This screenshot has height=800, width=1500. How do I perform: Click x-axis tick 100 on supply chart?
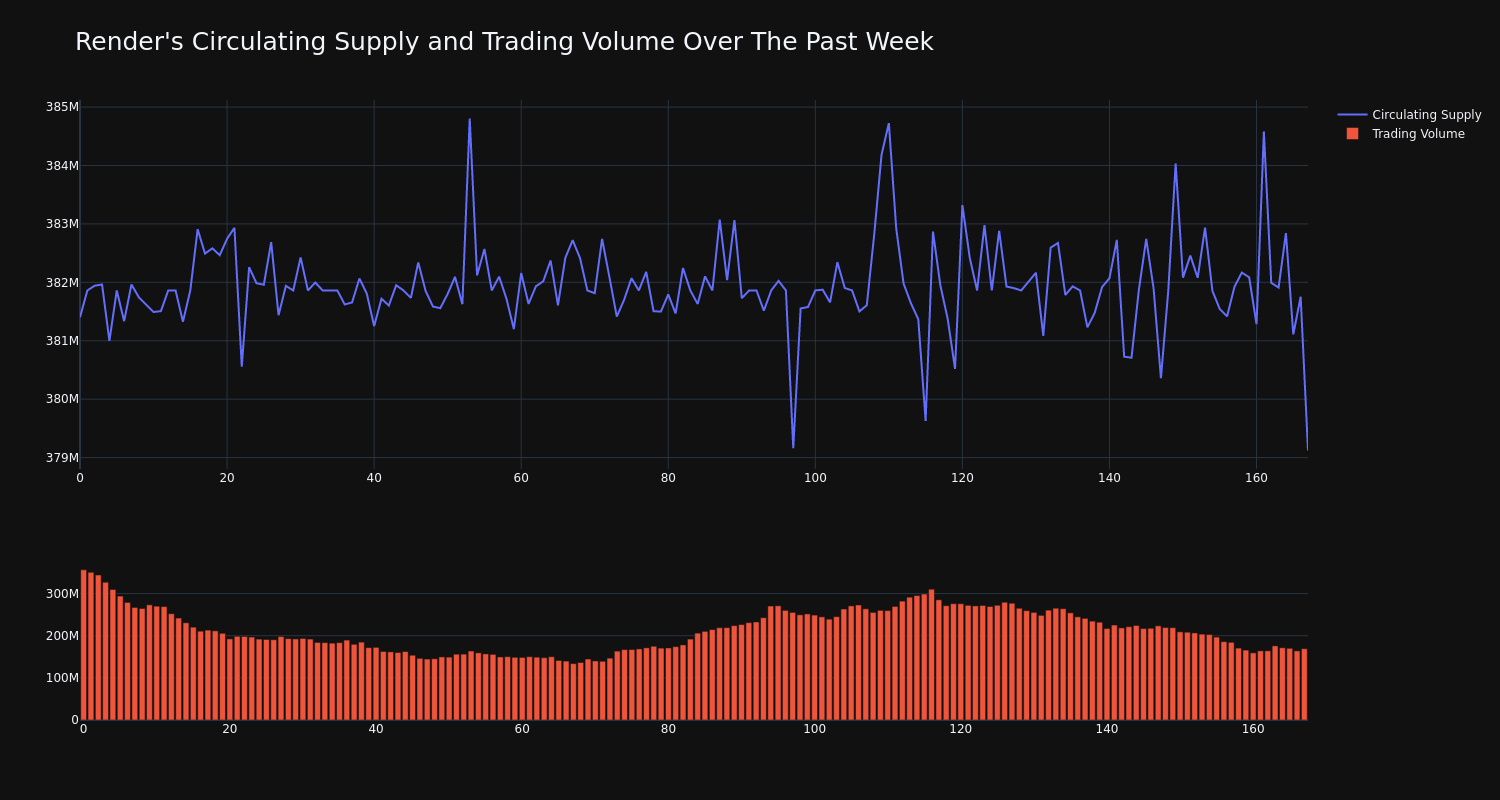click(815, 478)
